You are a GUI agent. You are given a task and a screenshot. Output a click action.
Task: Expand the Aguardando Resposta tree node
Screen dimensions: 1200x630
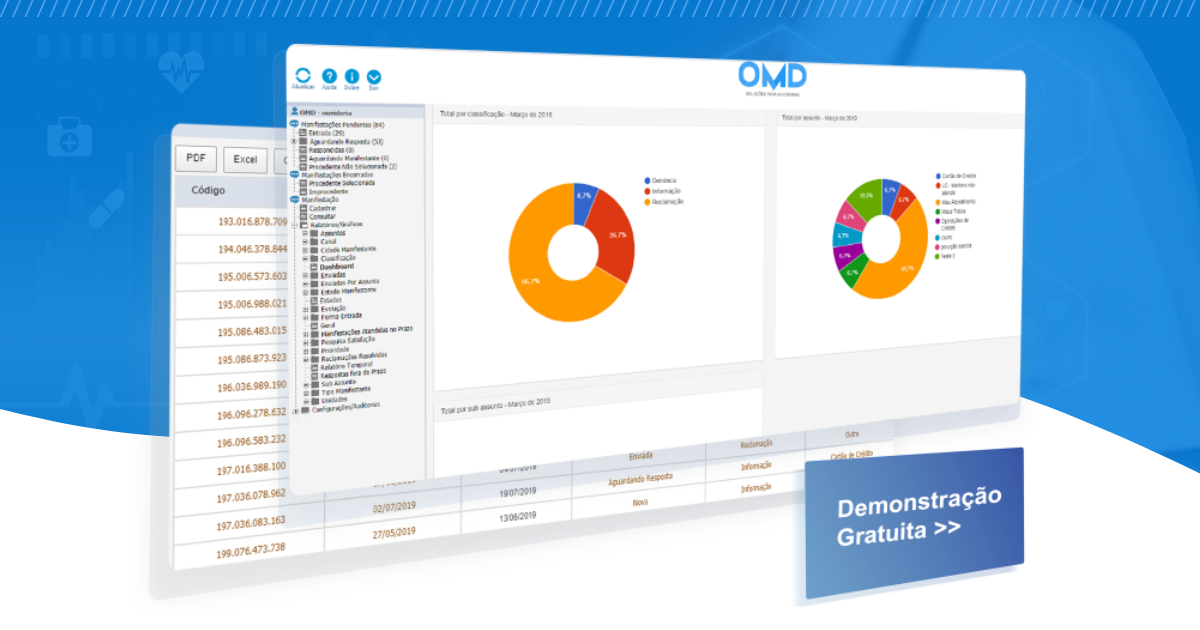coord(294,141)
